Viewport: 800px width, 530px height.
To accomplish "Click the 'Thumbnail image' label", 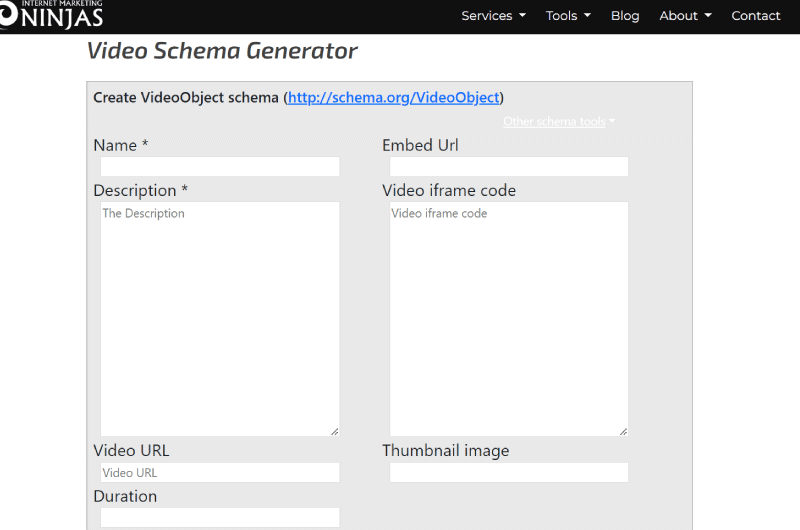I will coord(446,450).
